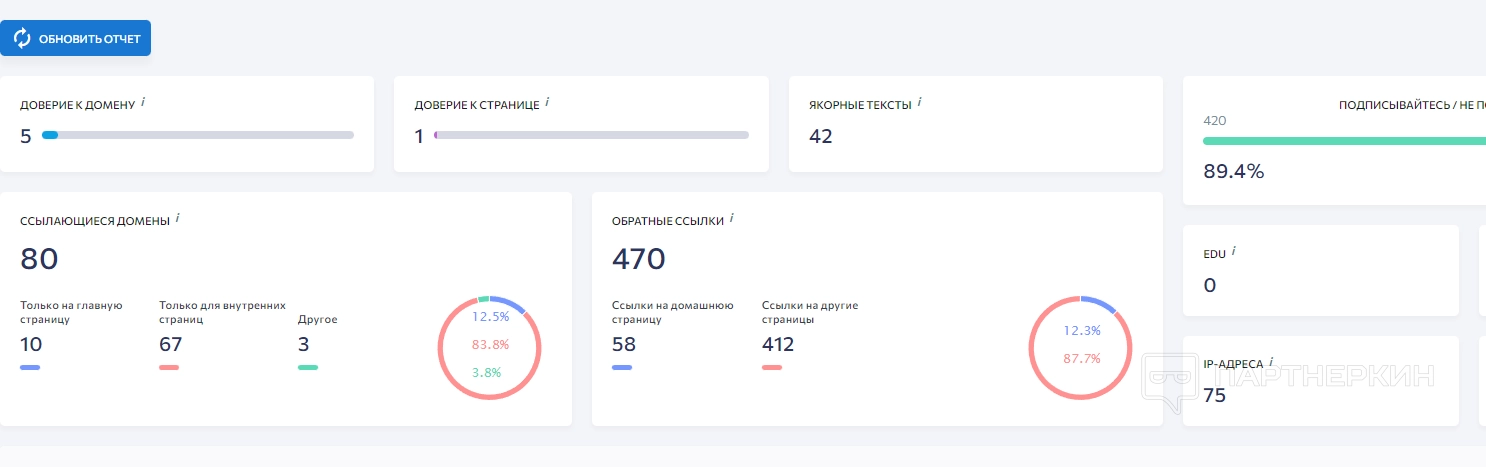Open info icon next to ДОВЕРИЕ К ДОМЕНУ
Viewport: 1486px width, 467px height.
[143, 101]
